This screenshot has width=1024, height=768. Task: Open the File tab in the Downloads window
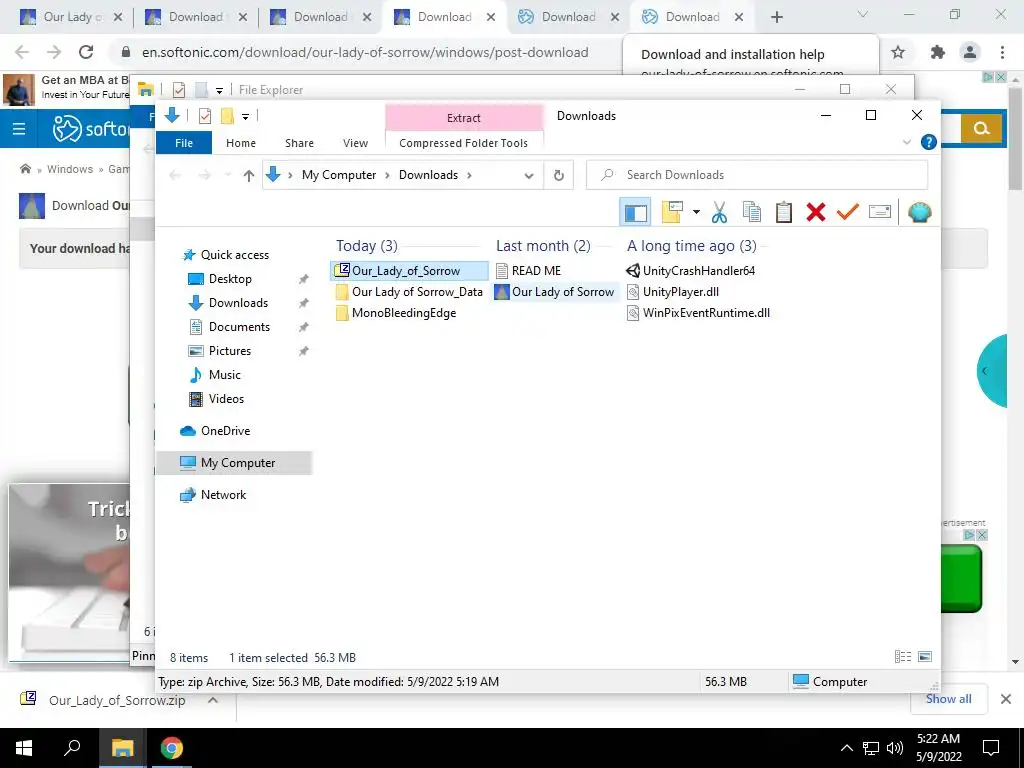[184, 143]
